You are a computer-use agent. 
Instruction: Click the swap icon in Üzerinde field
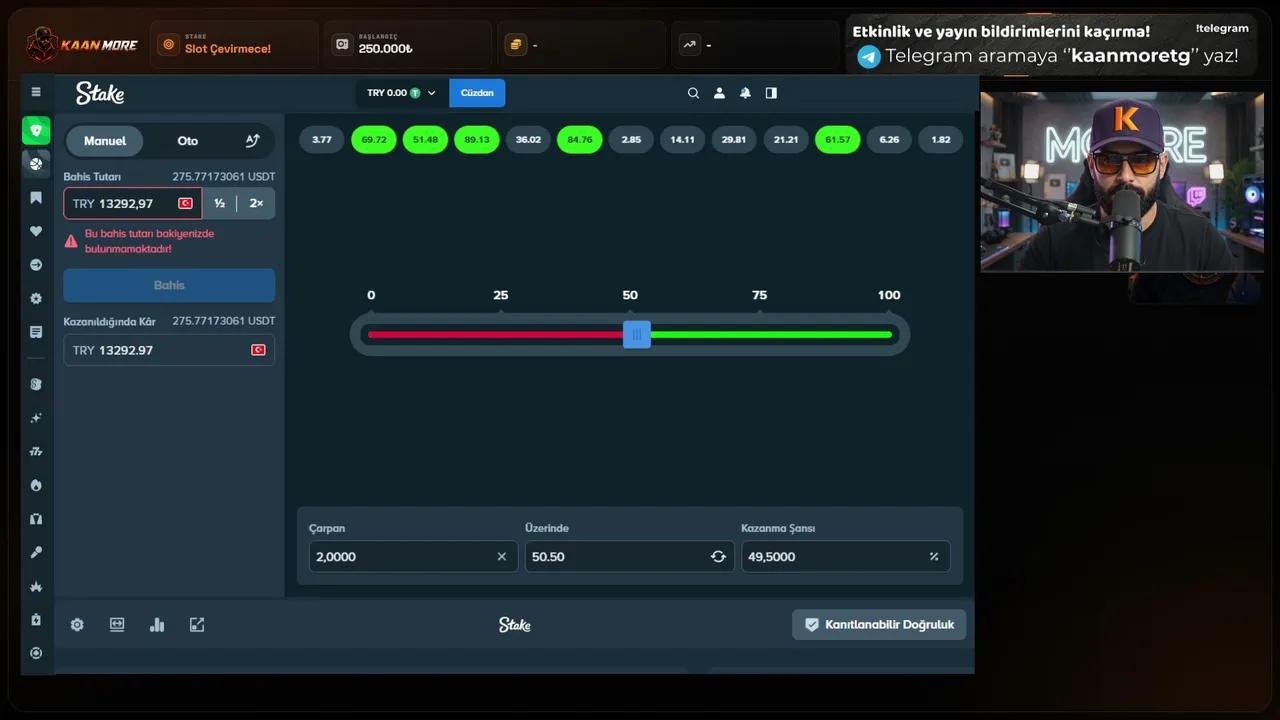tap(718, 557)
